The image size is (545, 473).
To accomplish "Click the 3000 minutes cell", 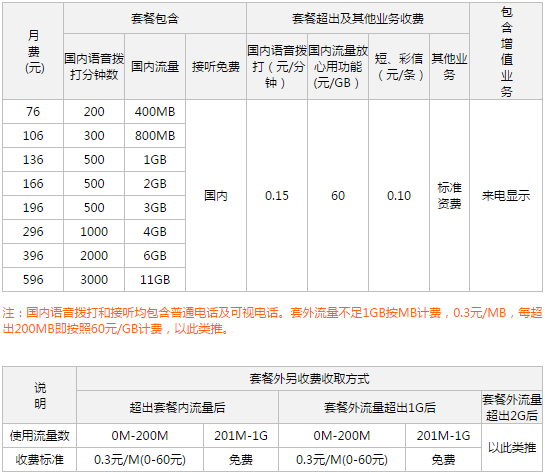I will (94, 279).
